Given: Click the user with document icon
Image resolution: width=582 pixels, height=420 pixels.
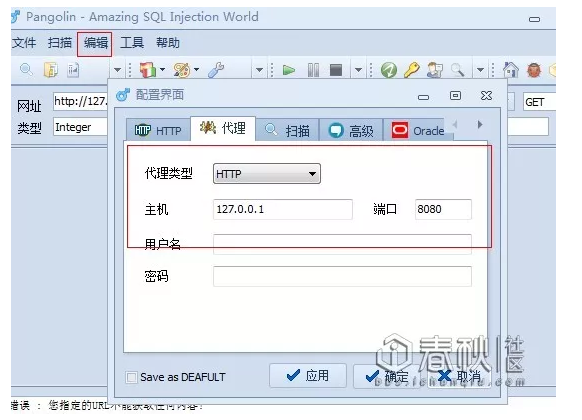Looking at the screenshot, I should point(435,70).
